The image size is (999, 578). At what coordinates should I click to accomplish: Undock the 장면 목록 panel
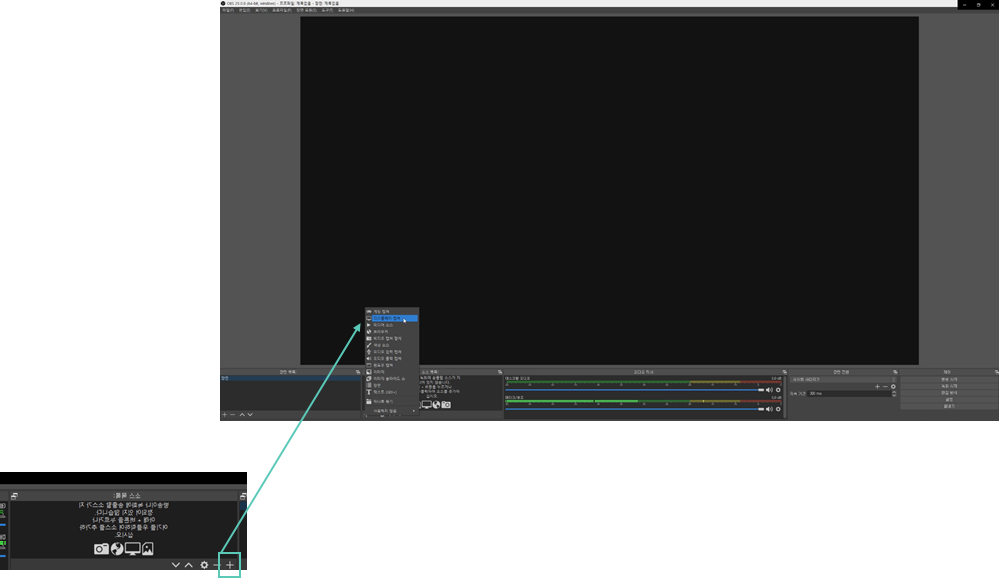358,372
